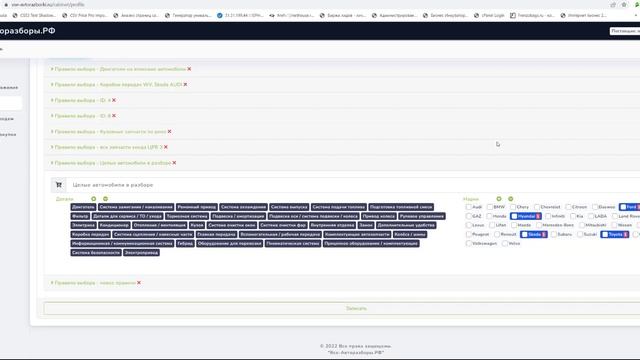This screenshot has width=640, height=360.
Task: Tick the BMW brand checkbox
Action: tap(490, 207)
